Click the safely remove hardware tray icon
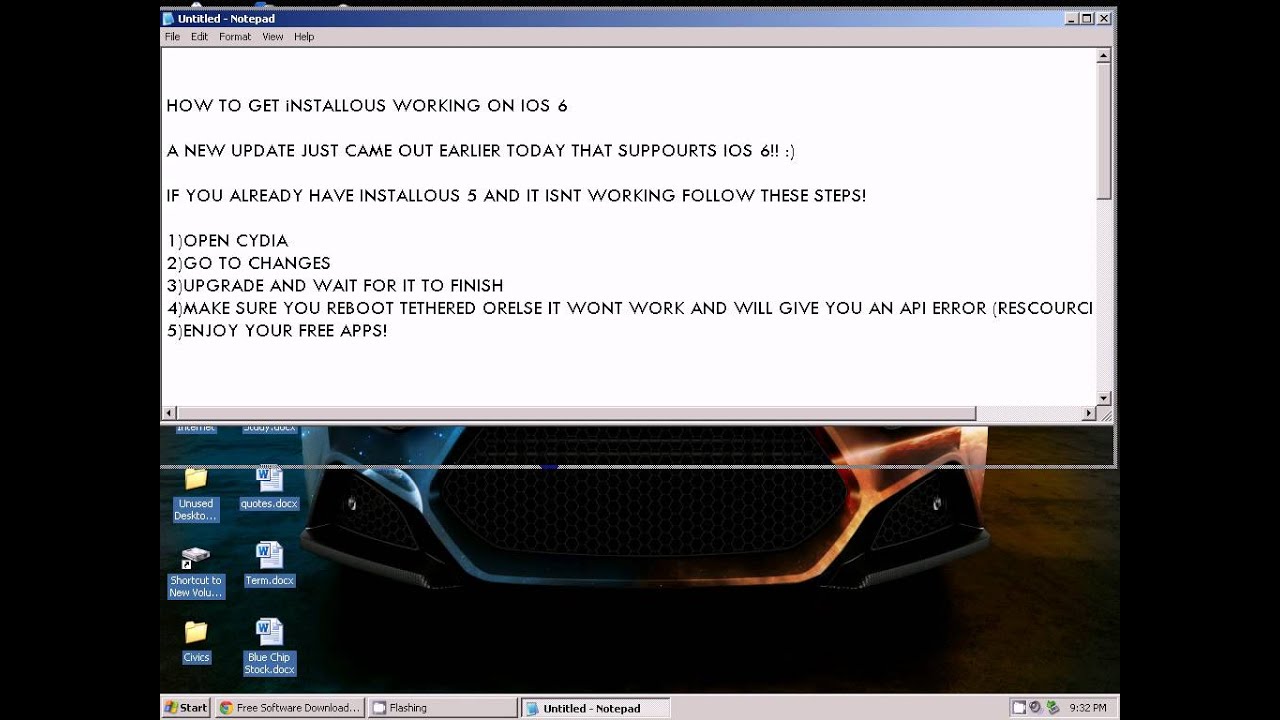 click(x=1052, y=708)
